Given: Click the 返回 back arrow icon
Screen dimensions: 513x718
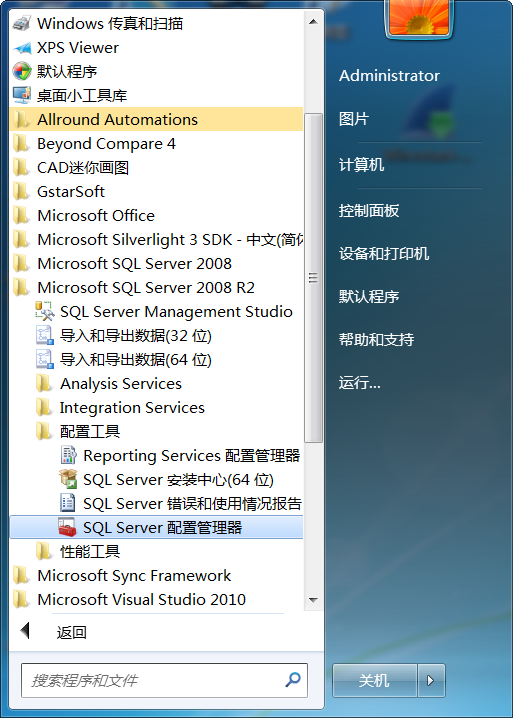Looking at the screenshot, I should point(25,631).
